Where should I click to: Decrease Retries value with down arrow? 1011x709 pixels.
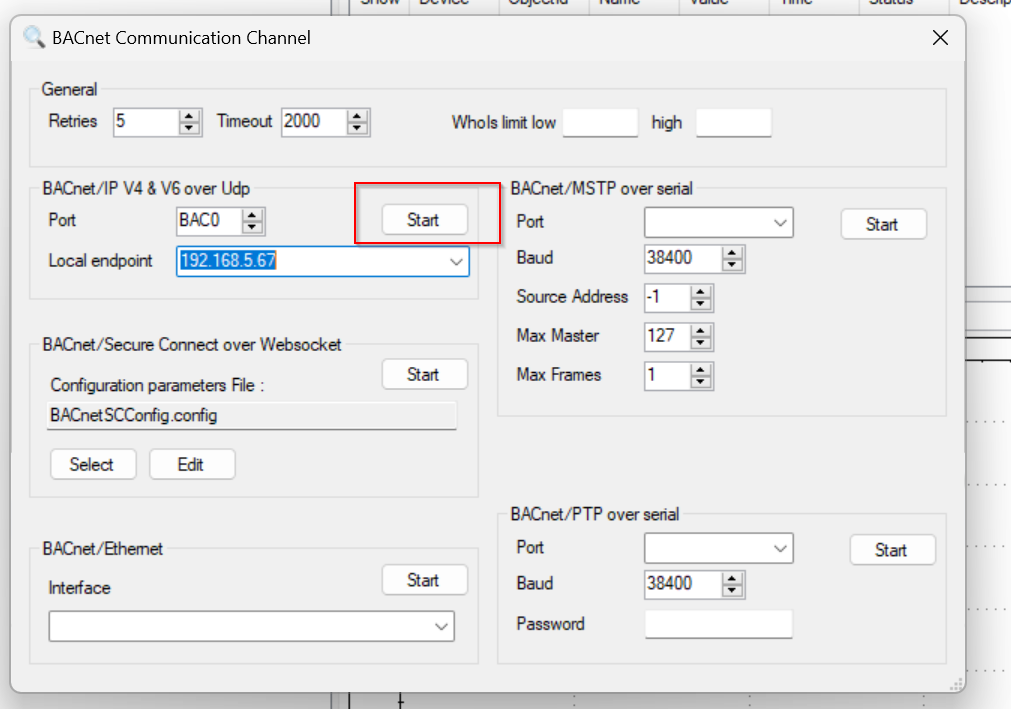189,128
